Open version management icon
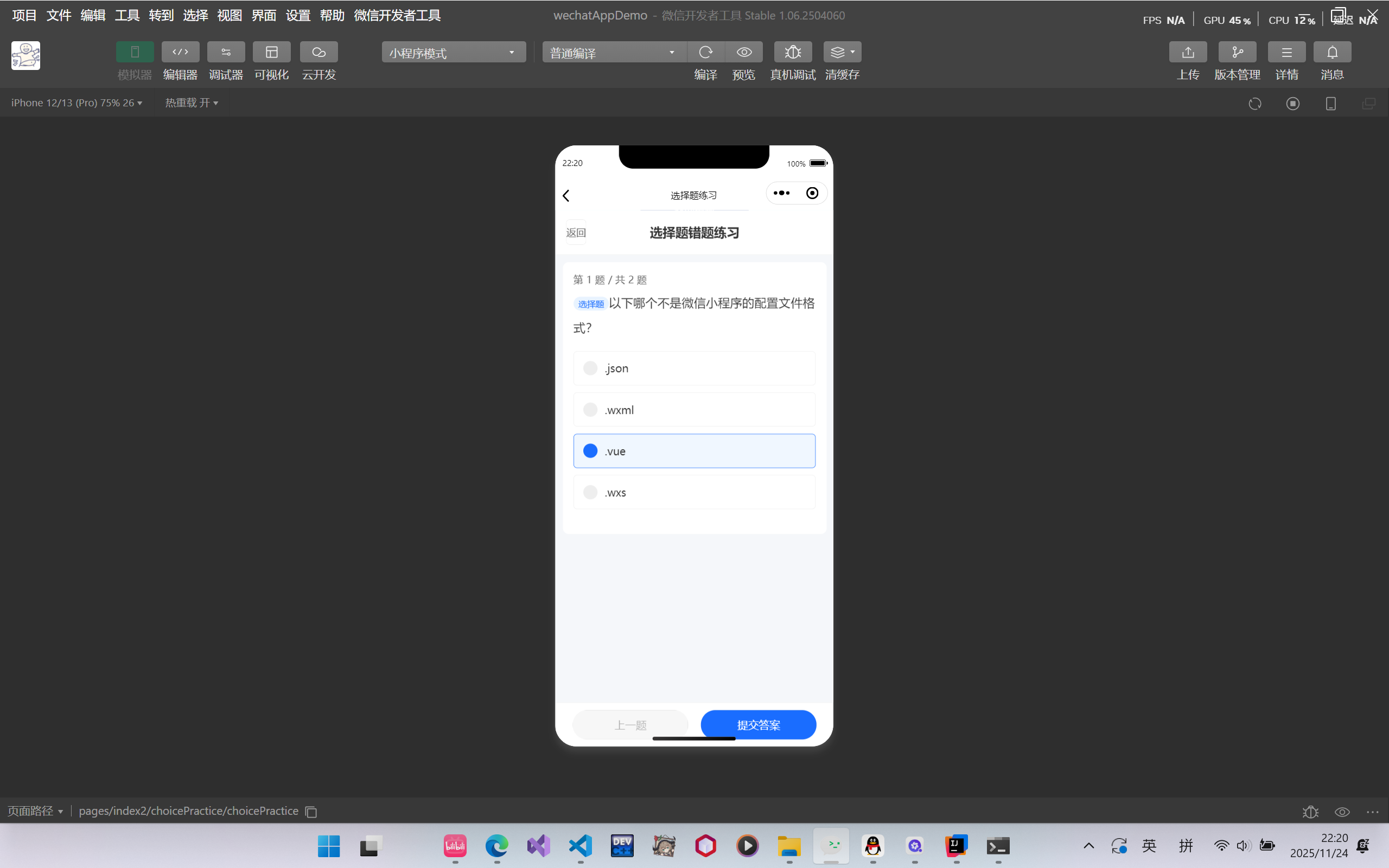This screenshot has width=1389, height=868. coord(1237,52)
